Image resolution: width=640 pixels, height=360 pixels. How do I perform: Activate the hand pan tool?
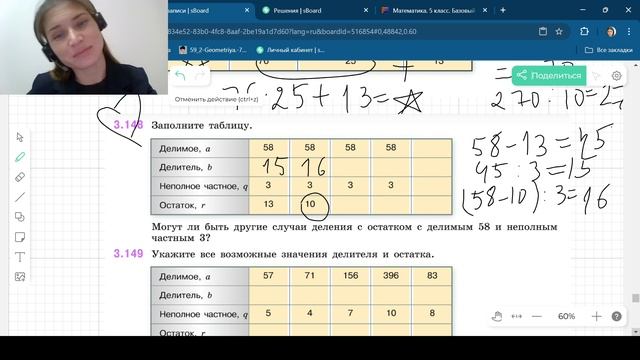[x=497, y=316]
